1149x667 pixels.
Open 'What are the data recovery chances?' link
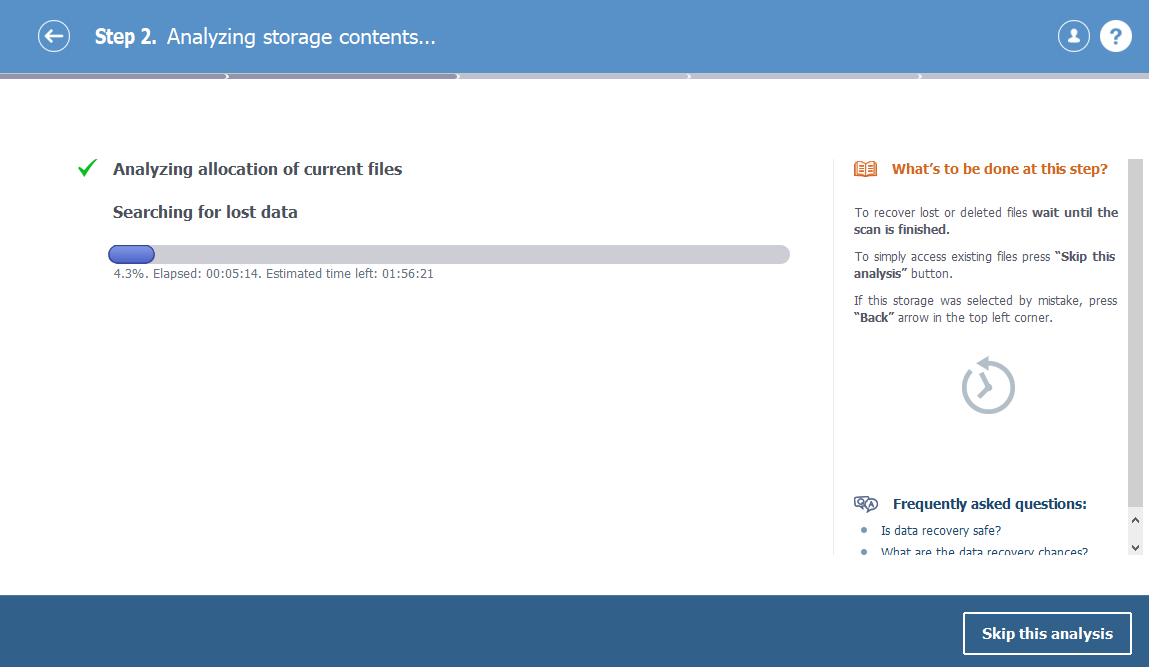coord(984,551)
